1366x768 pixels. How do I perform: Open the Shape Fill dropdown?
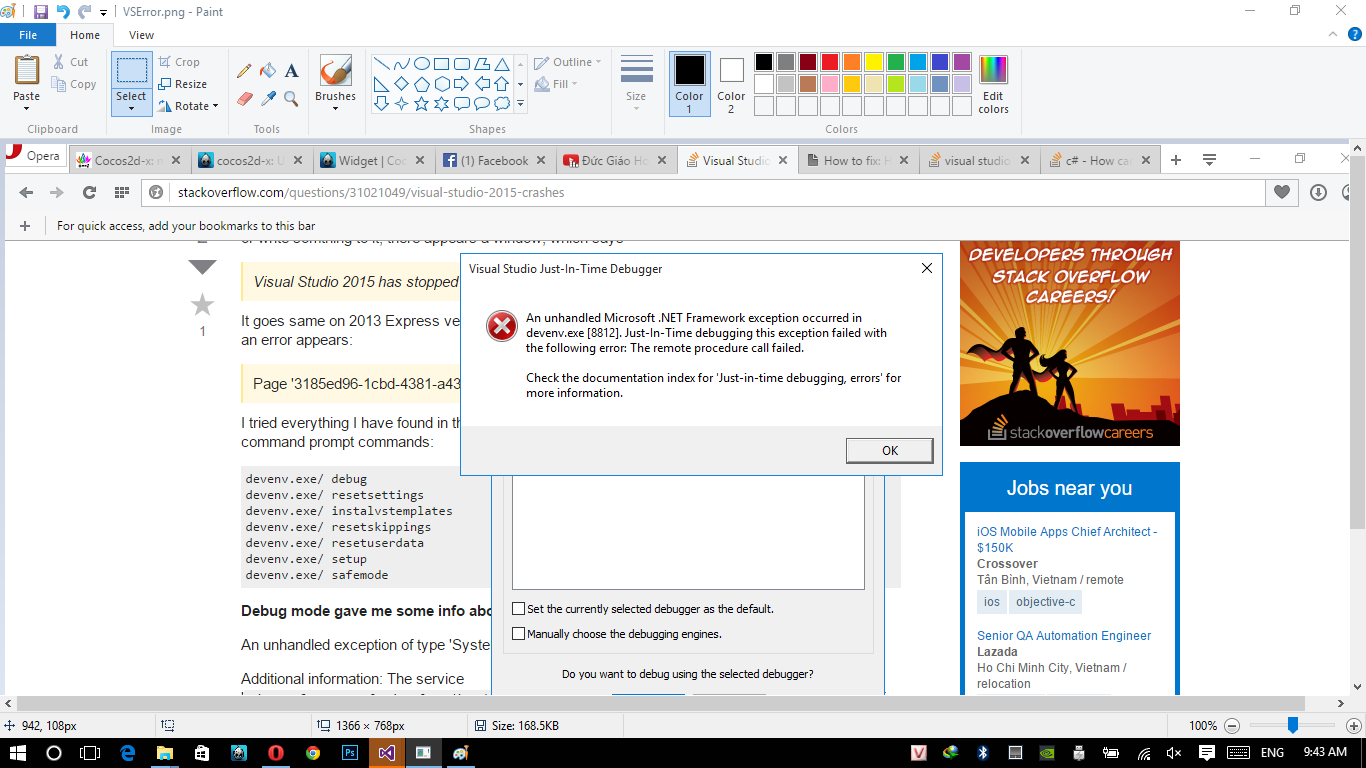point(556,84)
